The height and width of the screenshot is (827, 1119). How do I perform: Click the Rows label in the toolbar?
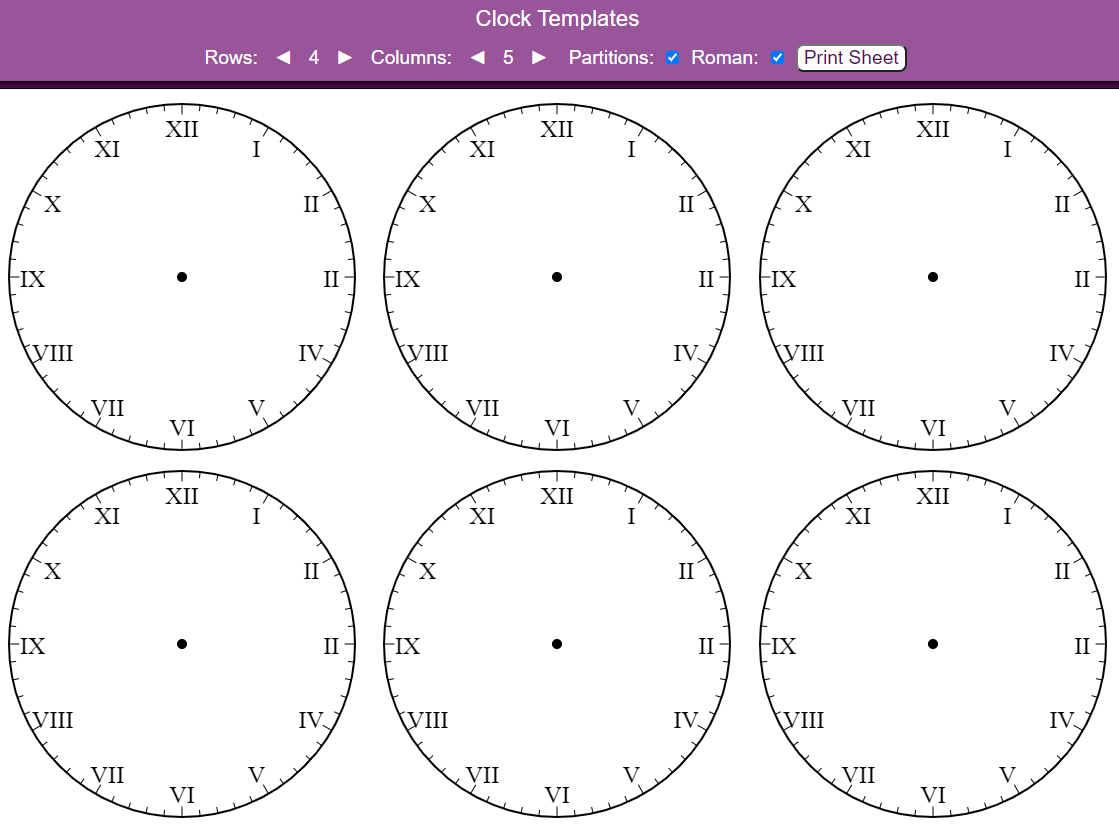coord(232,58)
